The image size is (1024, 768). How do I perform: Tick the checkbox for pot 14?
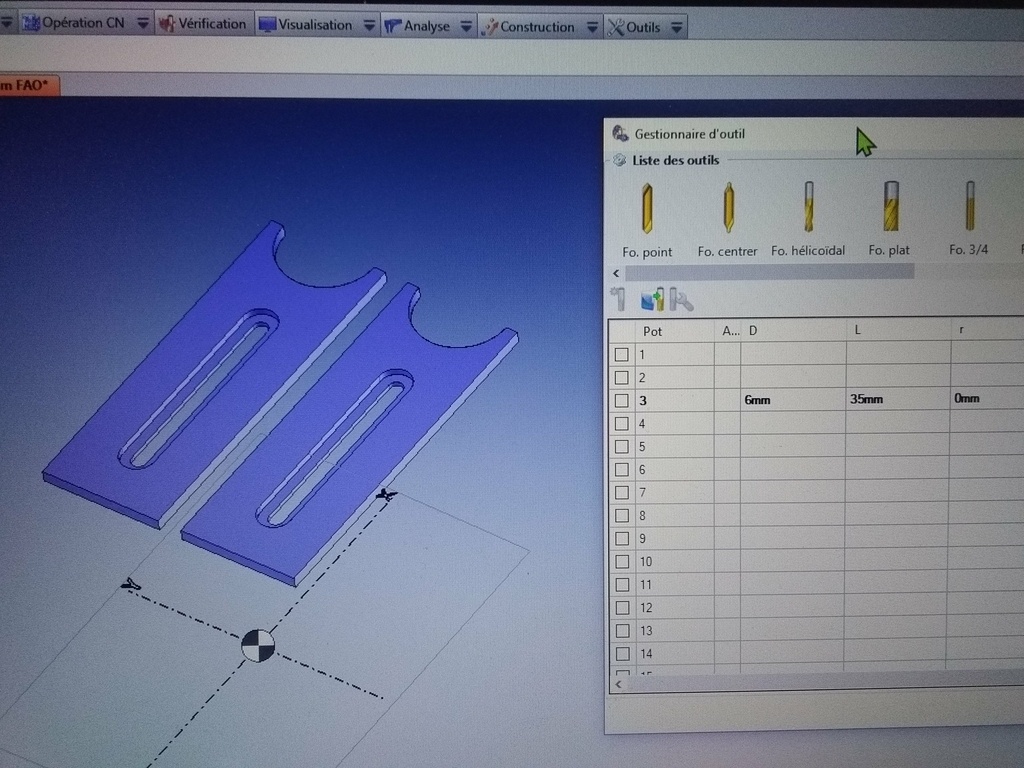pyautogui.click(x=623, y=654)
